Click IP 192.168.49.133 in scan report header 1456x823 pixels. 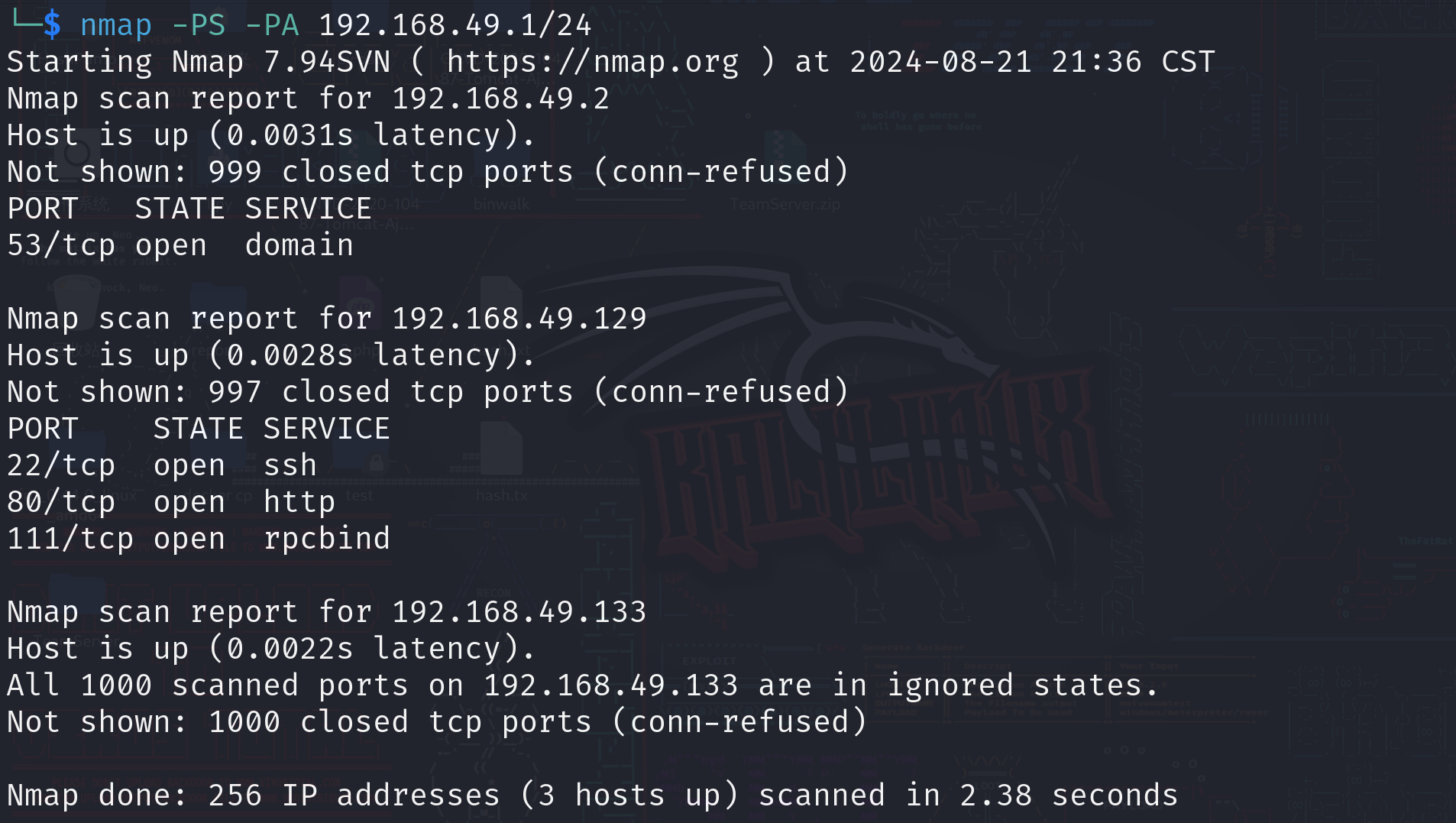click(519, 612)
